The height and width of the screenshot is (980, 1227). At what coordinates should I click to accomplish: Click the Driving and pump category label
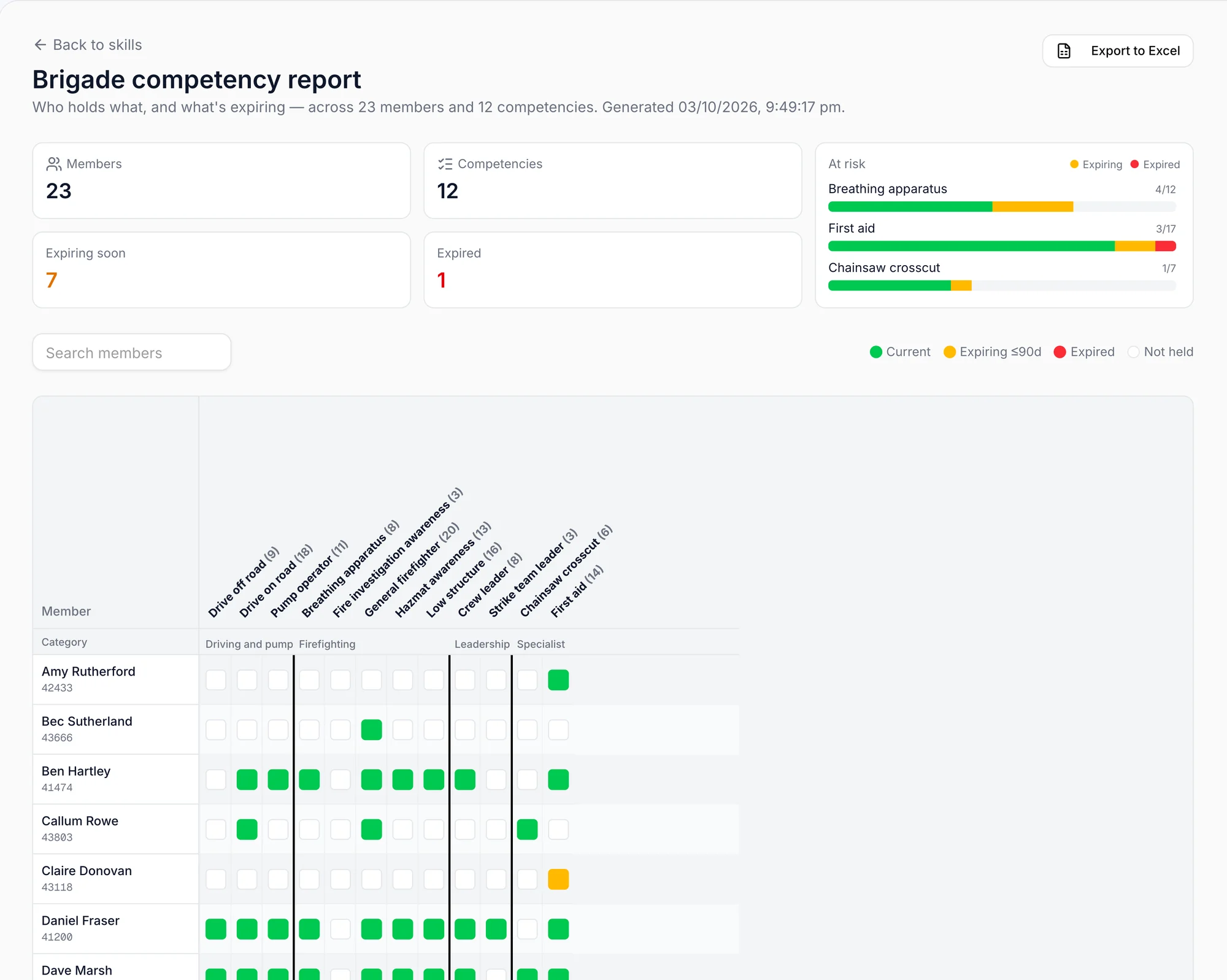(249, 644)
